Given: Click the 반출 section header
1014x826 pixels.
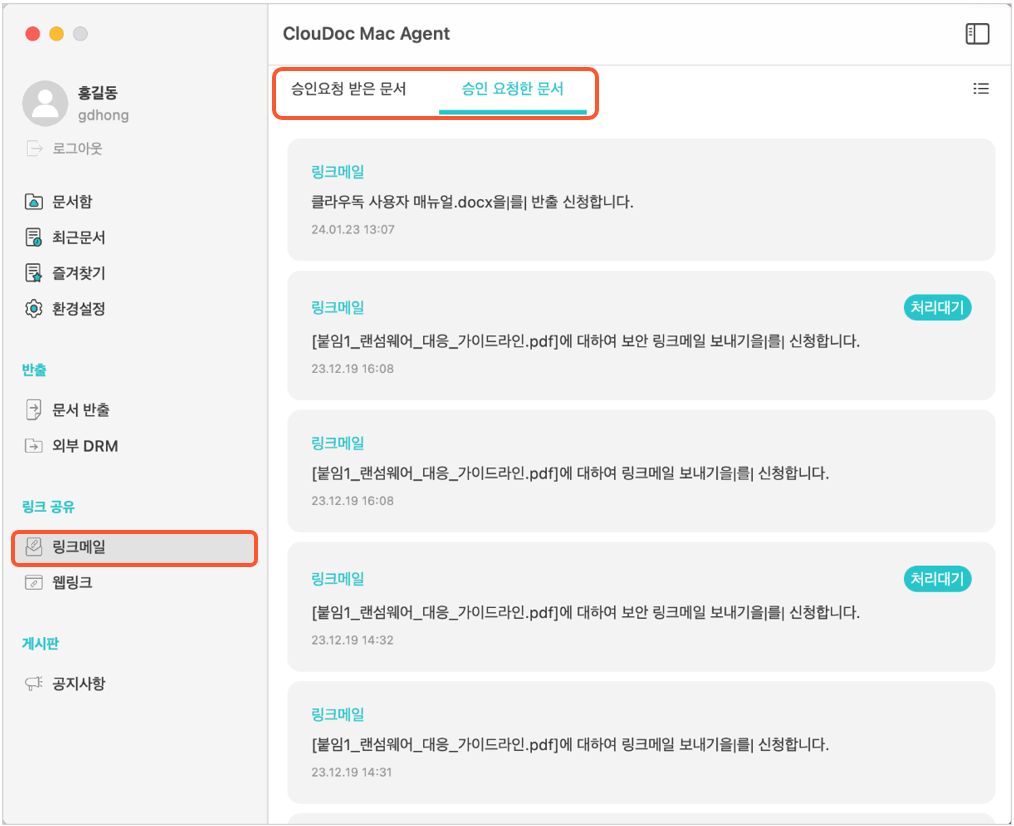Looking at the screenshot, I should coord(34,369).
